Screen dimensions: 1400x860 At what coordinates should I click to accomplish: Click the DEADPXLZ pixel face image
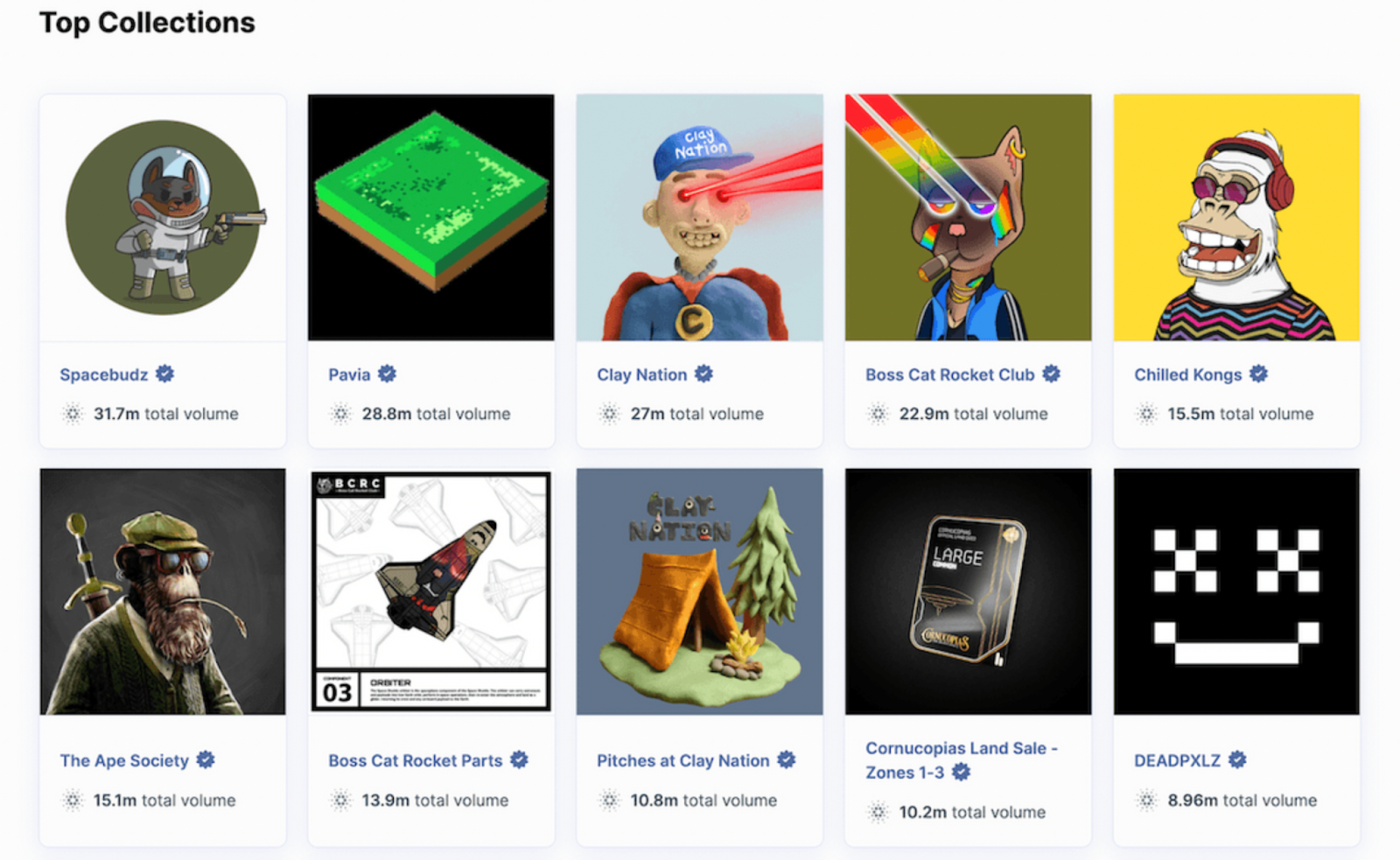pyautogui.click(x=1236, y=591)
